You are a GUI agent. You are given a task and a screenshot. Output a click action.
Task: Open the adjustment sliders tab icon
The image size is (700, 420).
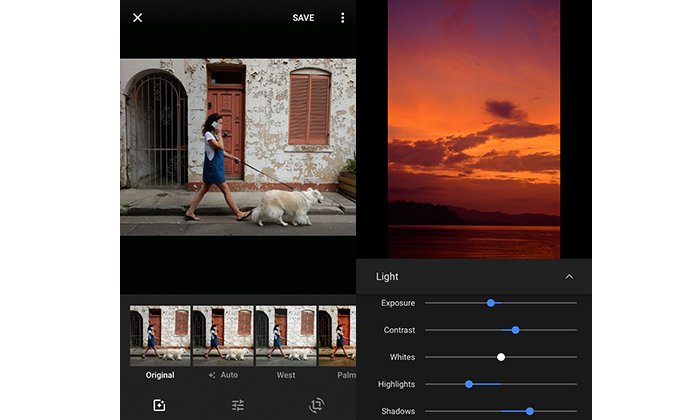click(238, 405)
